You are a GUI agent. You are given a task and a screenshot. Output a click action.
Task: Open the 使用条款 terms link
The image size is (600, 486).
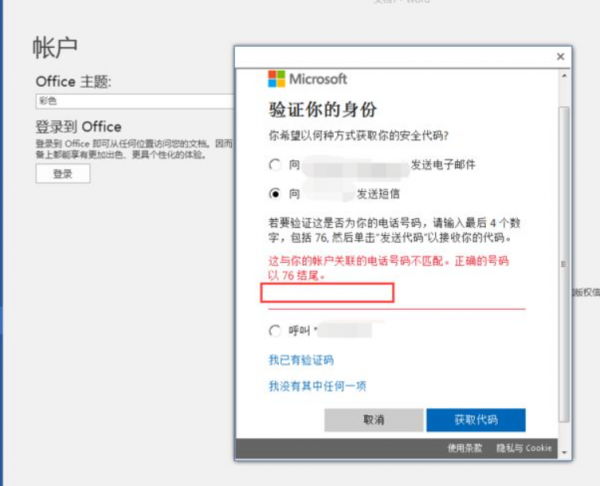pos(465,448)
